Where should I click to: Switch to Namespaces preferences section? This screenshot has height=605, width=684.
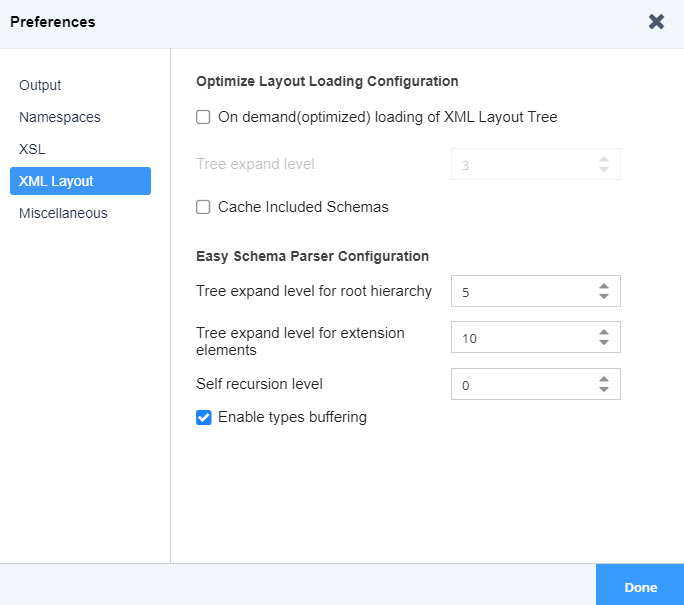click(x=59, y=117)
